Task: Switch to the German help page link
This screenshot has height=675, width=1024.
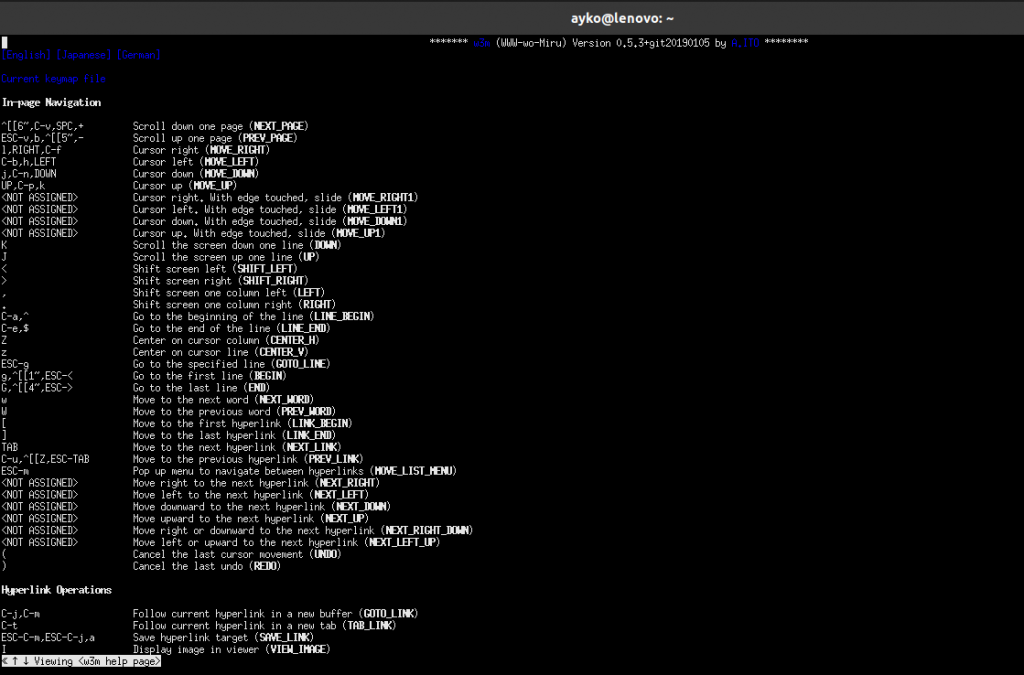Action: [138, 55]
